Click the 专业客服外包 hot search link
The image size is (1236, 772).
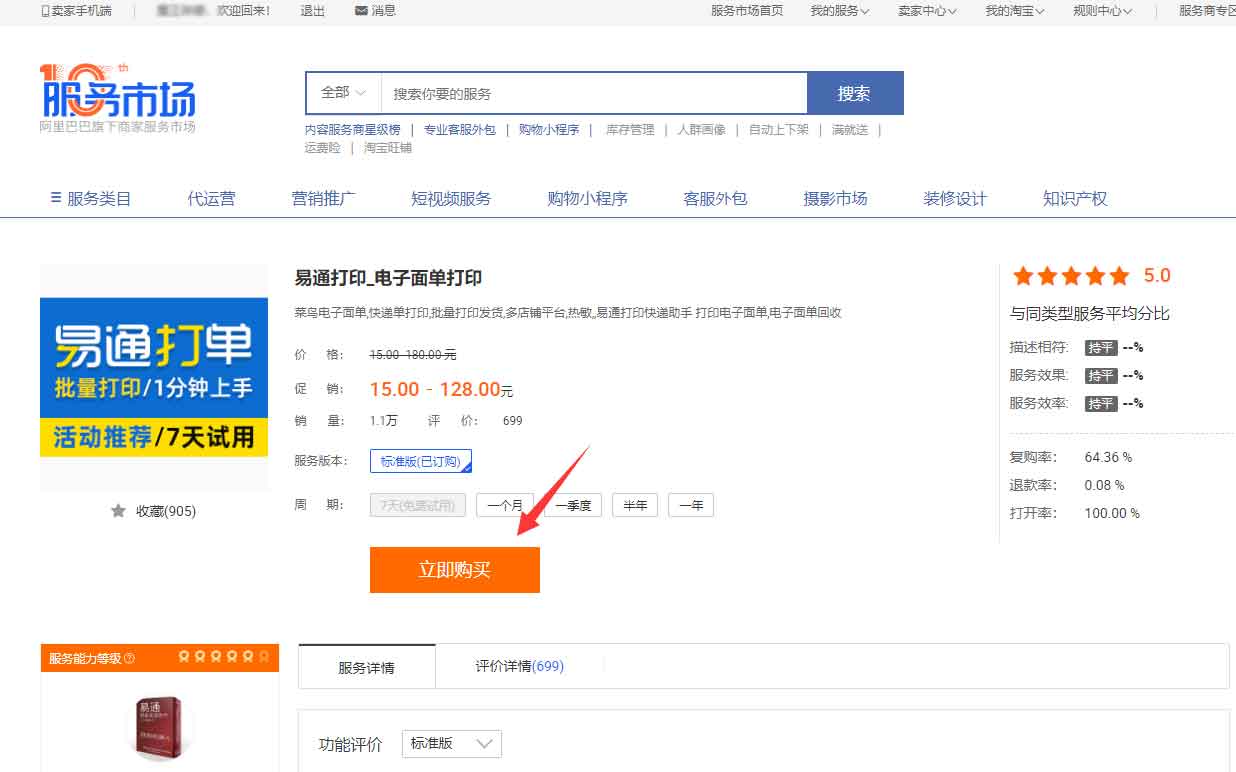coord(460,130)
